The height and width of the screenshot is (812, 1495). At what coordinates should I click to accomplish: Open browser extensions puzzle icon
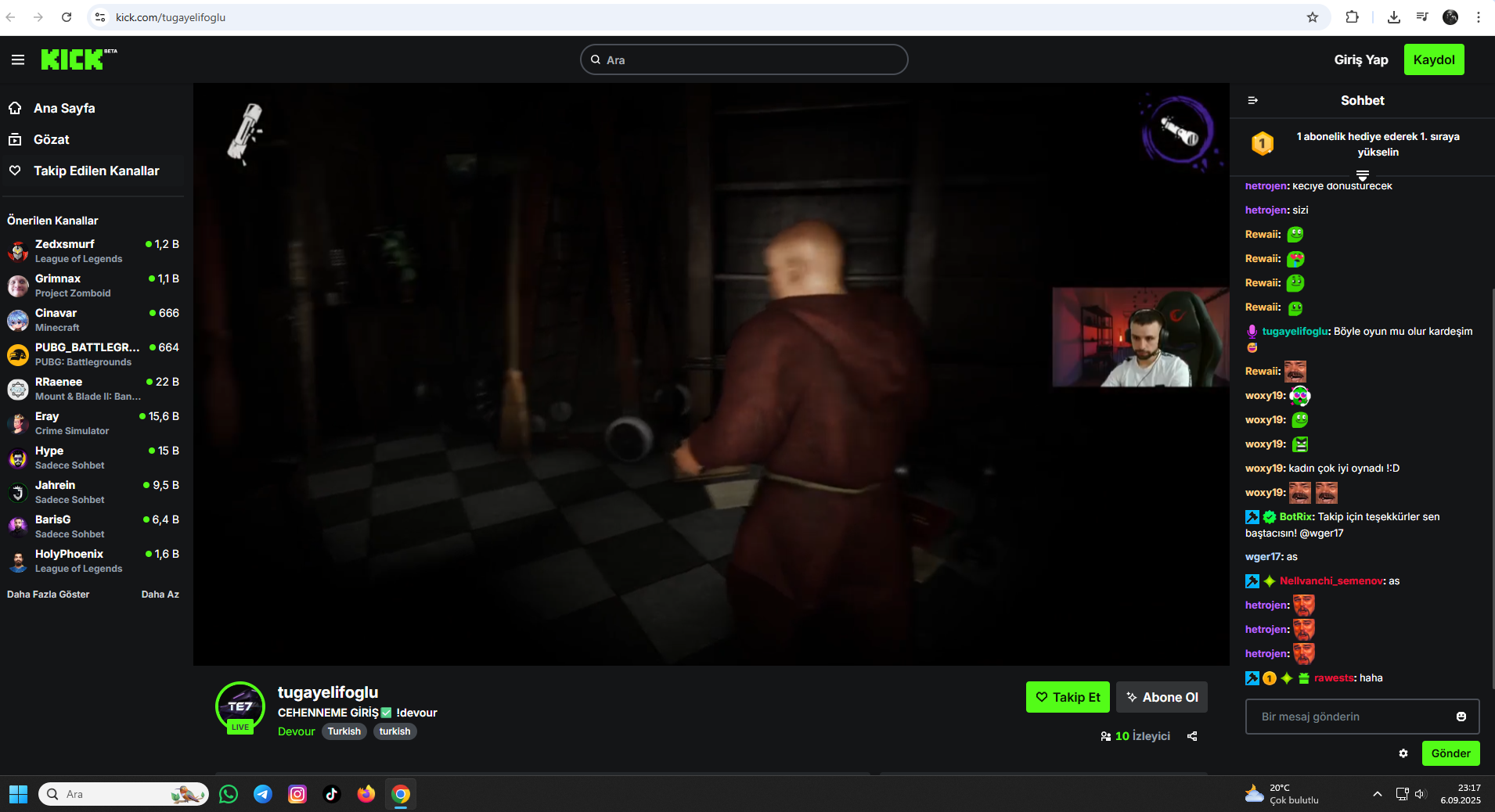(1352, 17)
